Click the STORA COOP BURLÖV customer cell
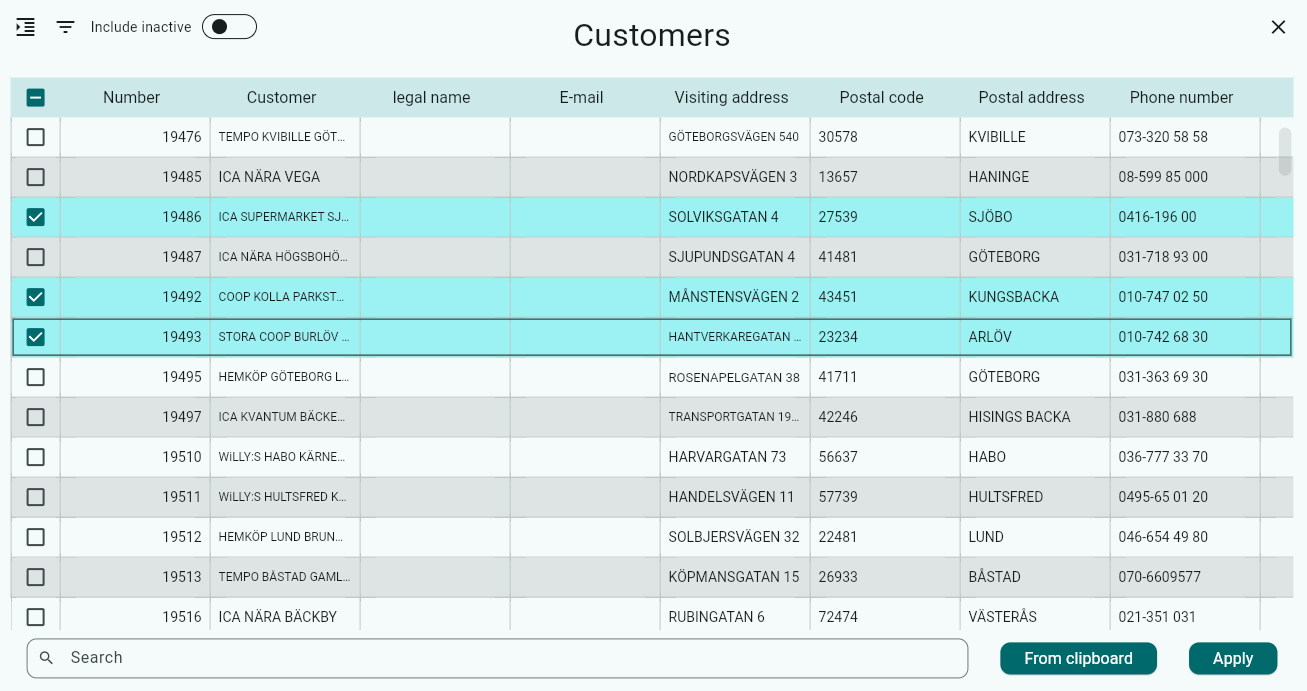The image size is (1307, 691). point(285,337)
